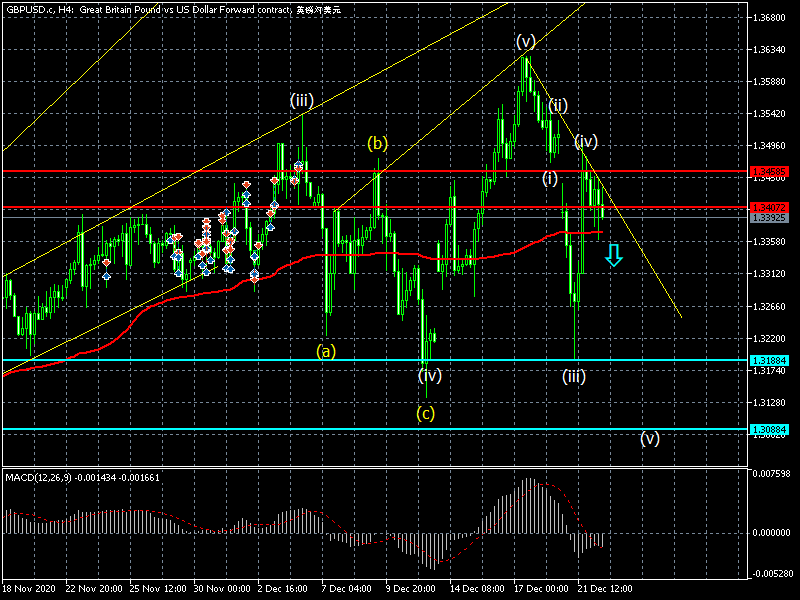
Task: Click the 17 Dec 00:00 date label
Action: pyautogui.click(x=541, y=588)
